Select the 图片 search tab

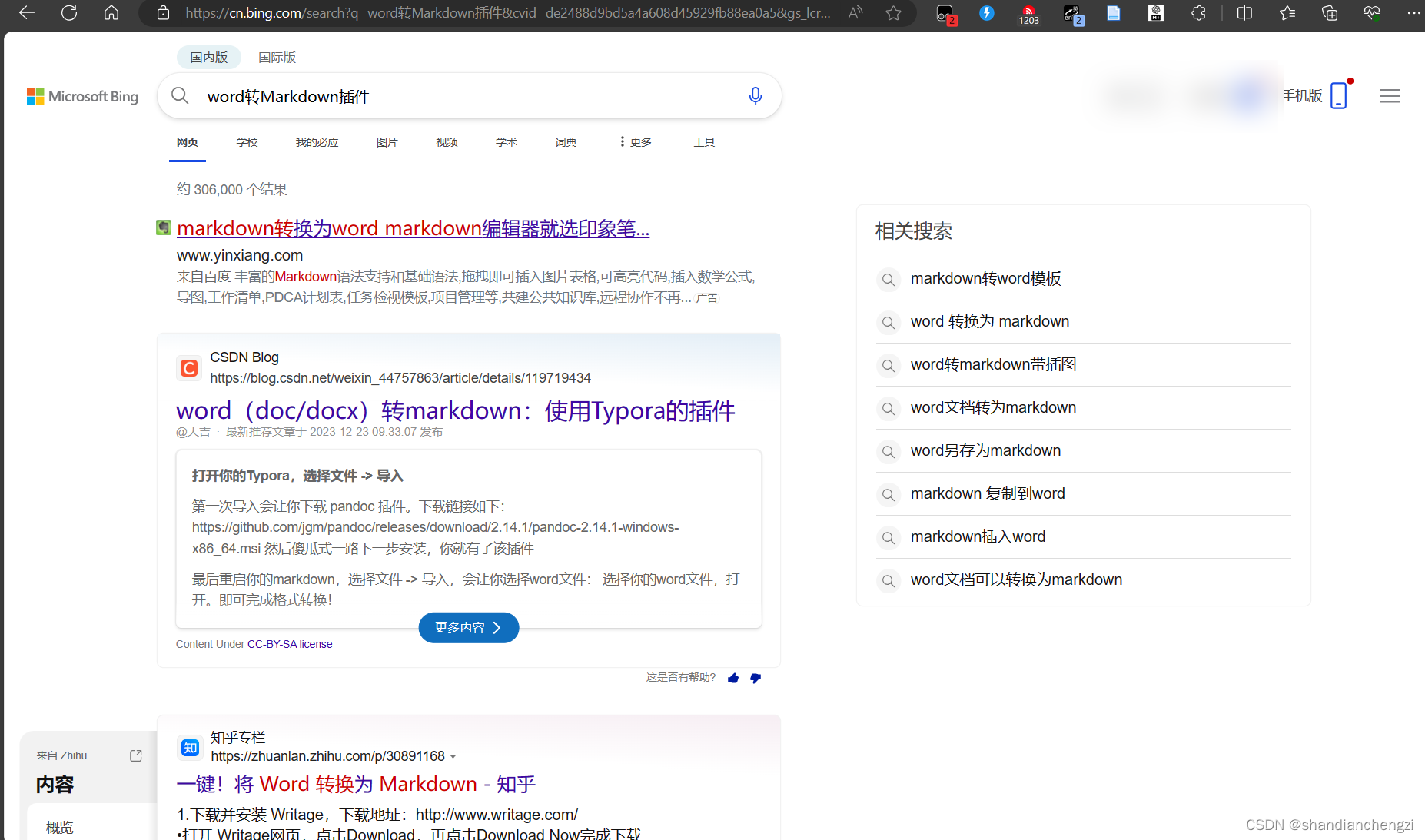[x=387, y=142]
